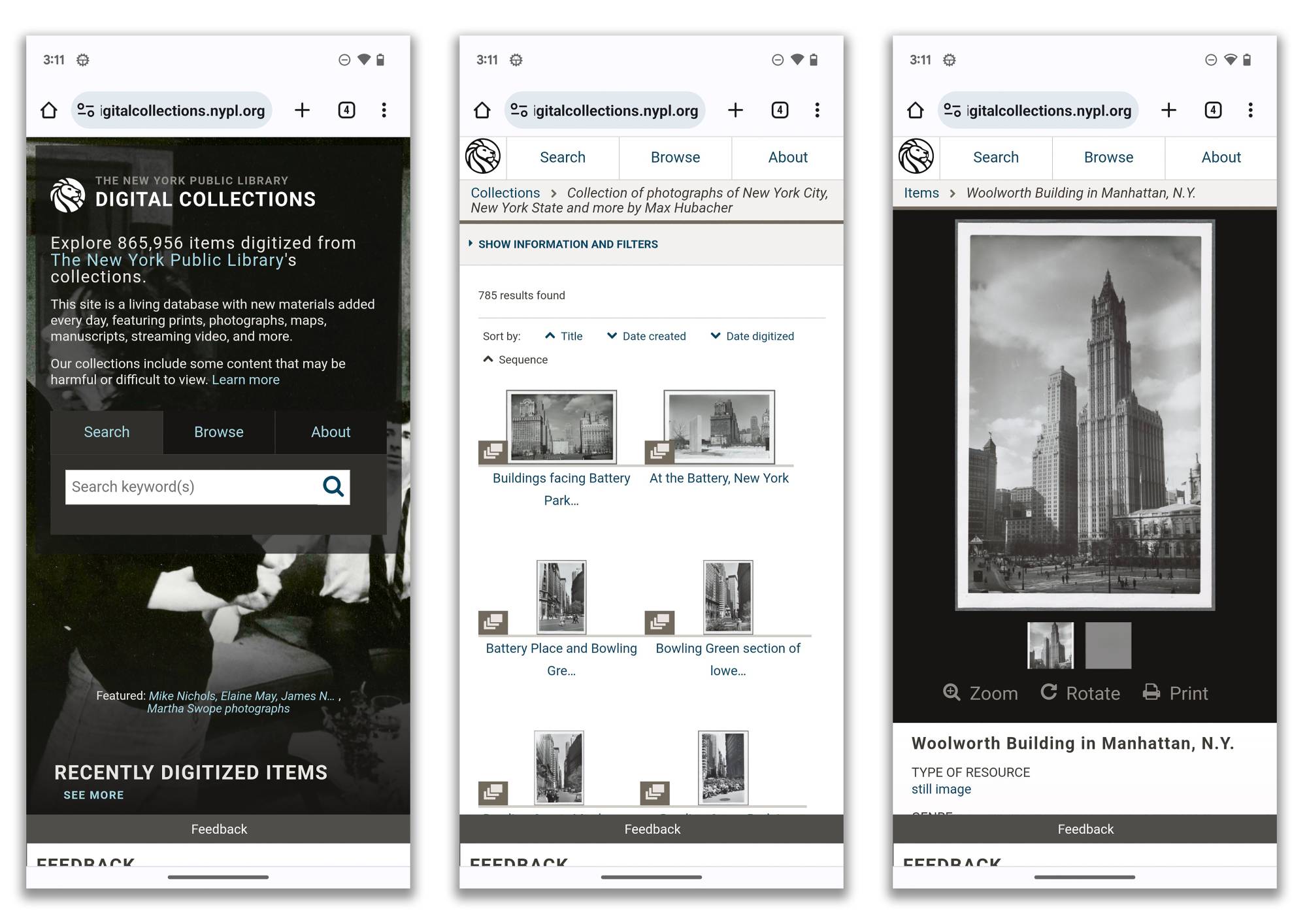Image resolution: width=1307 pixels, height=924 pixels.
Task: Open tab switcher in middle phone
Action: tap(780, 110)
